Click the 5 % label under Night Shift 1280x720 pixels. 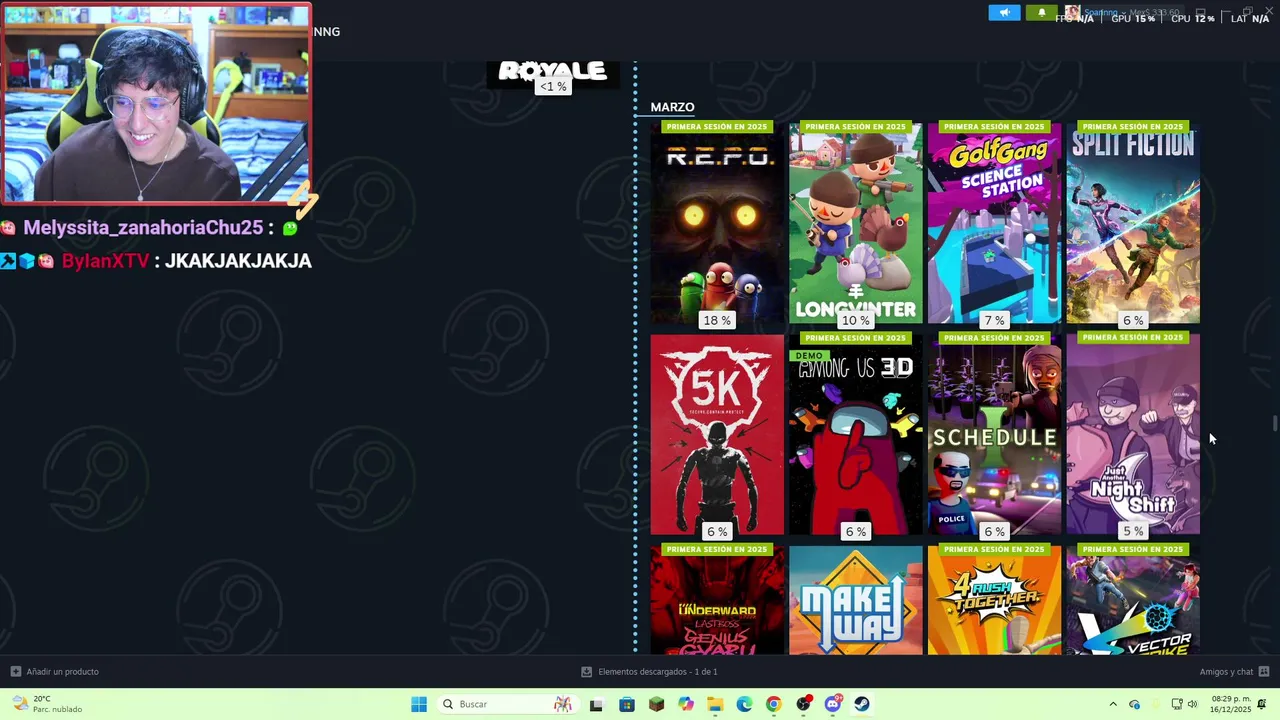(1133, 531)
